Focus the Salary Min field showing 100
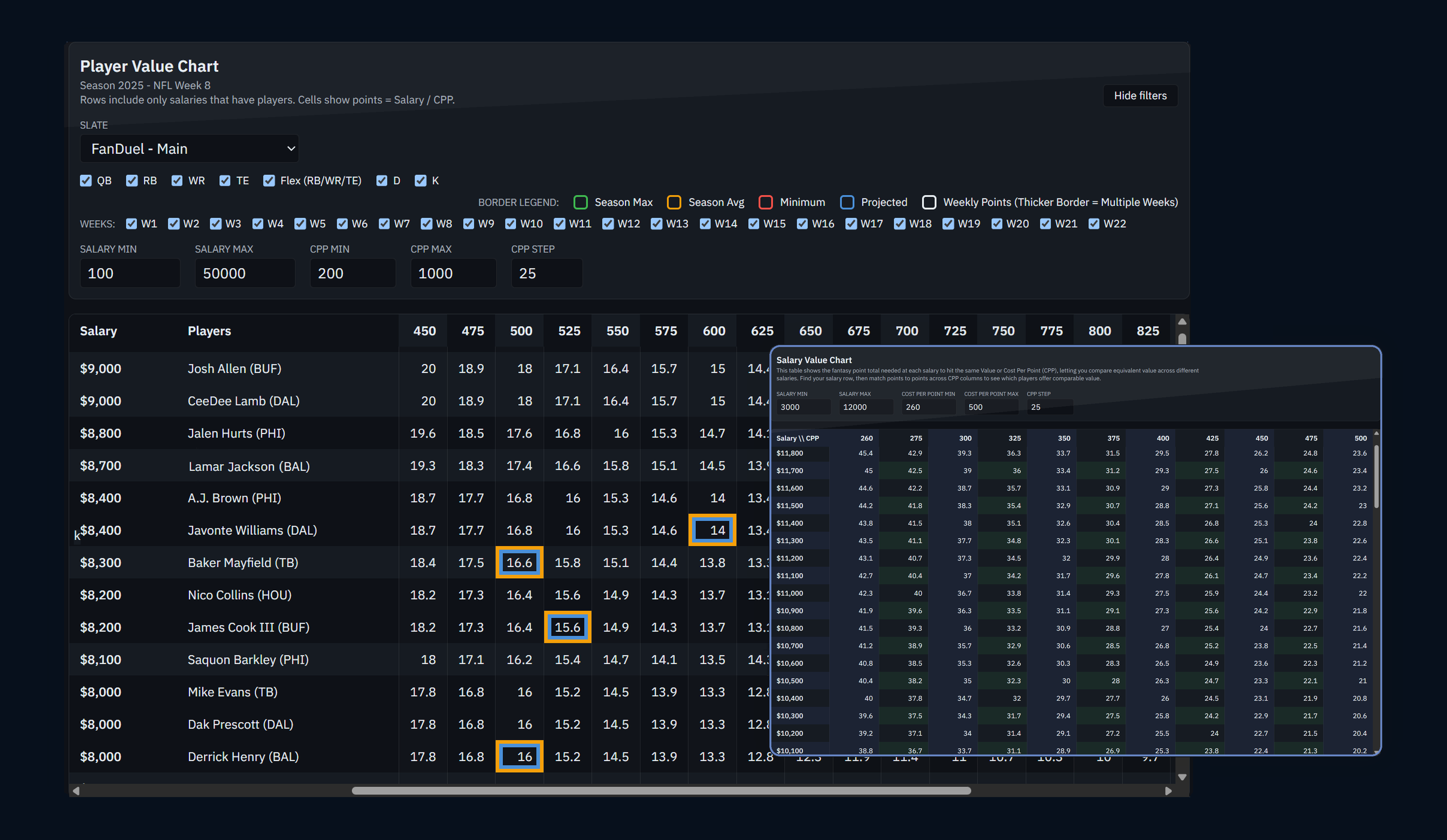 130,273
